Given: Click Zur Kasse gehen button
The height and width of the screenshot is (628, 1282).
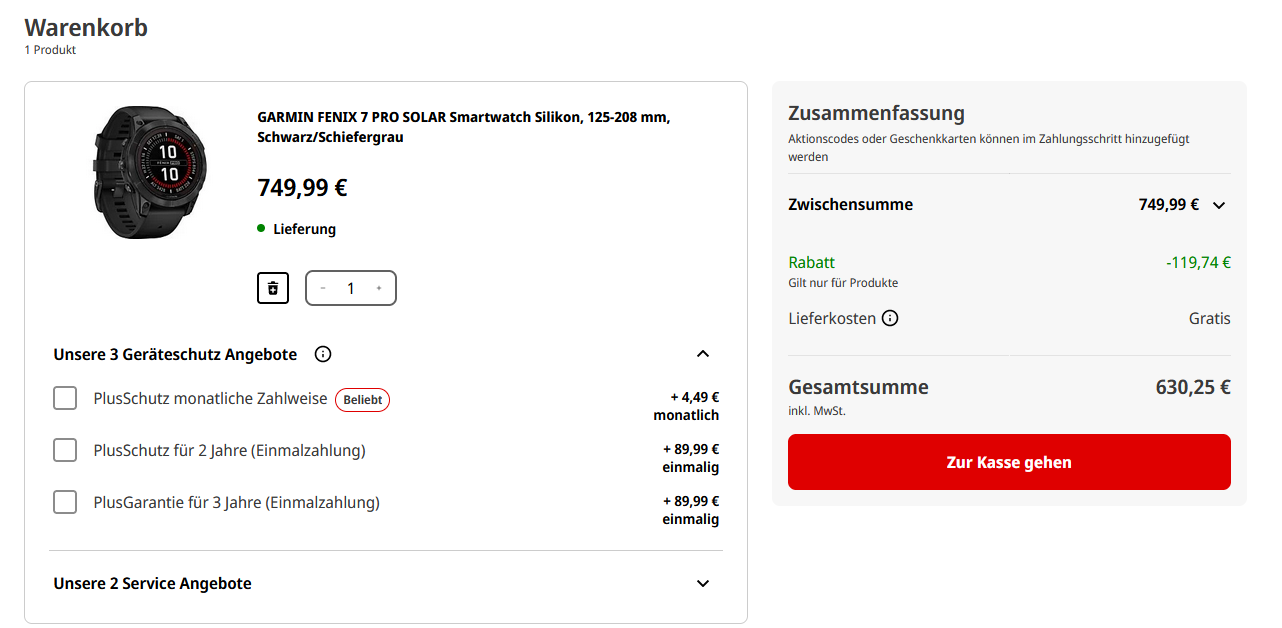Looking at the screenshot, I should pyautogui.click(x=1009, y=462).
